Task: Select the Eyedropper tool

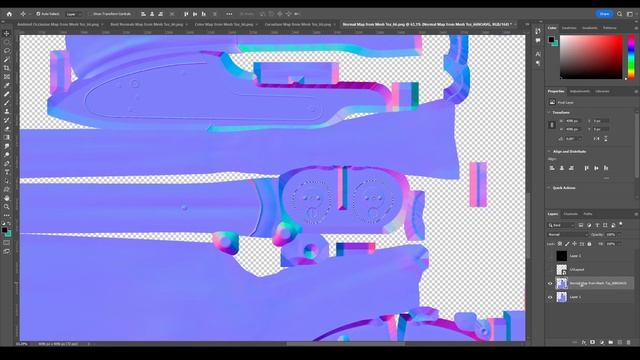Action: [7, 85]
